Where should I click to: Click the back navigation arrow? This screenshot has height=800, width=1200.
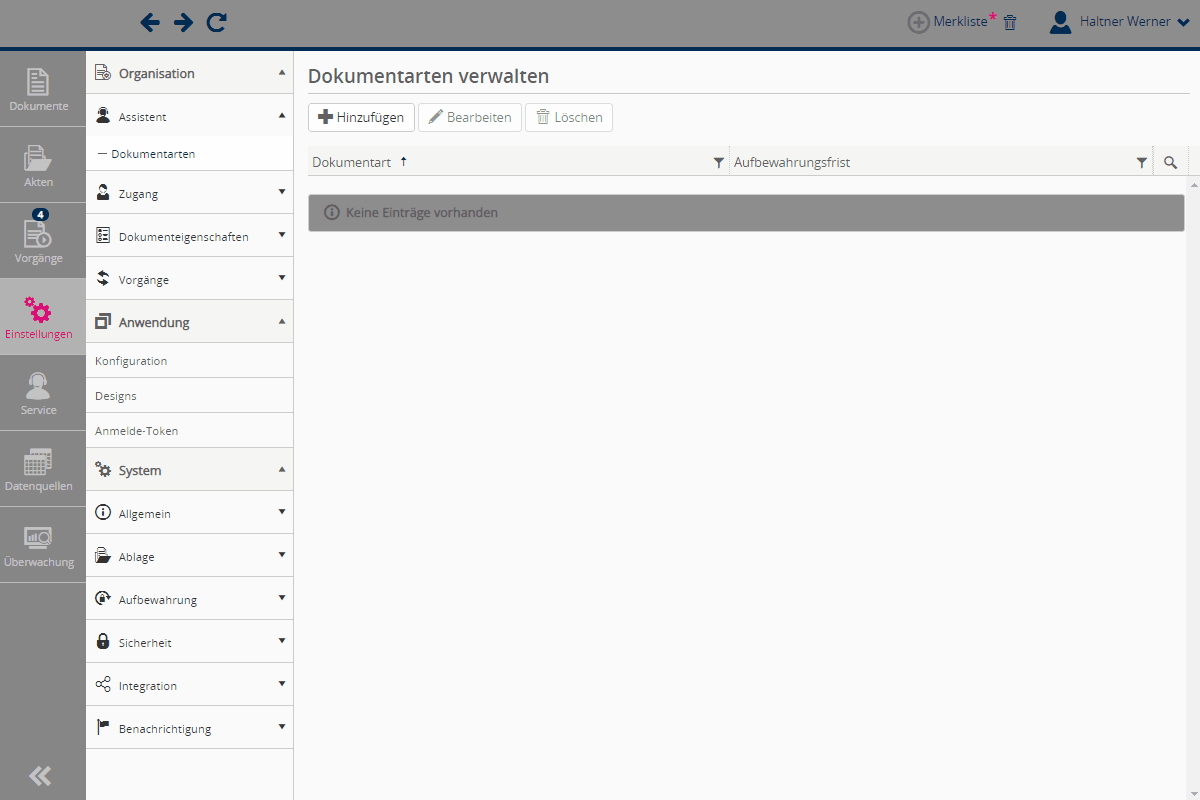150,22
